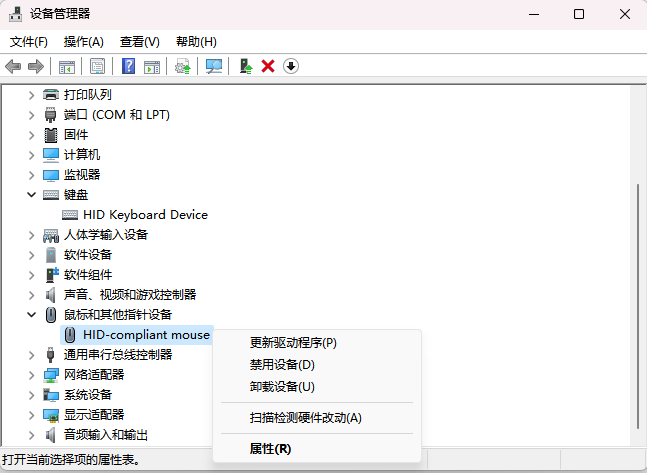Expand the 系统设备 category
Screen dimensions: 647x473
[x=31, y=395]
